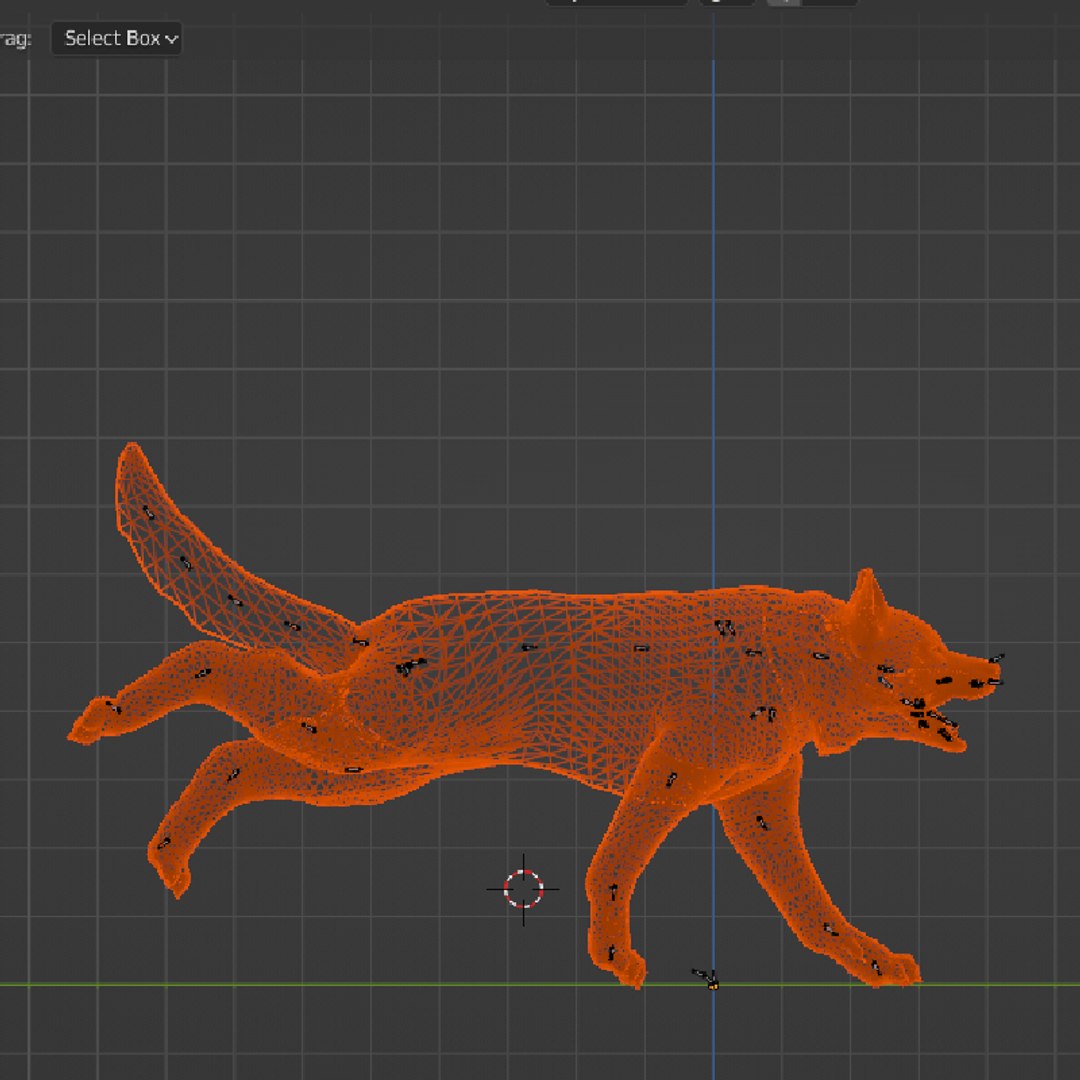1080x1080 pixels.
Task: Click the origin point on green axis line
Action: pyautogui.click(x=713, y=986)
